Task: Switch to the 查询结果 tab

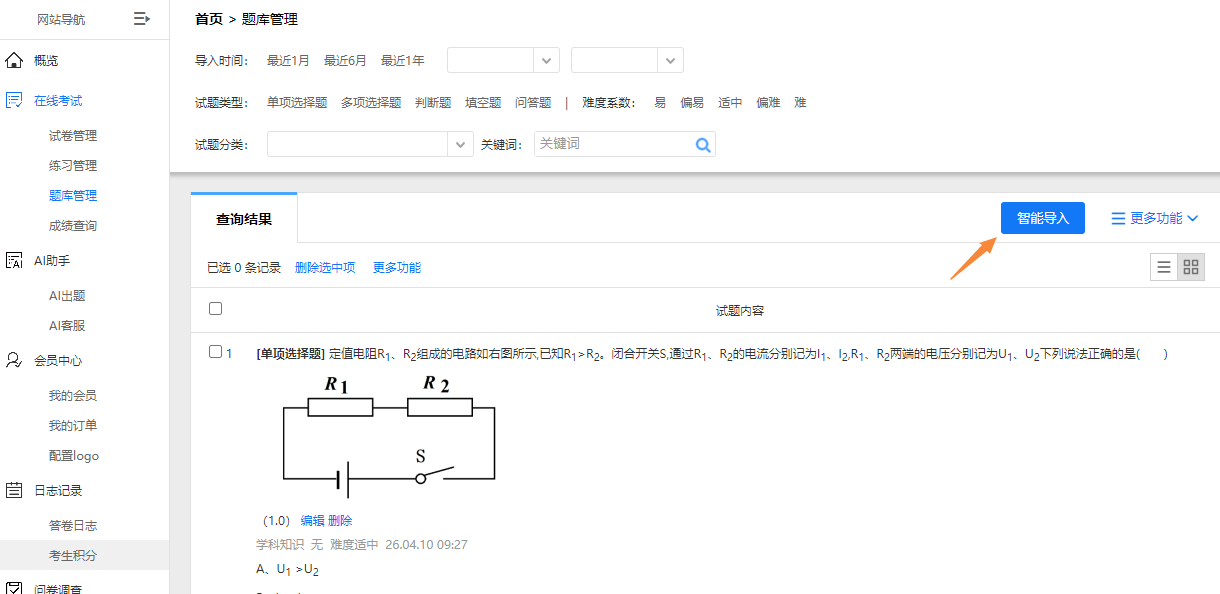Action: coord(243,218)
